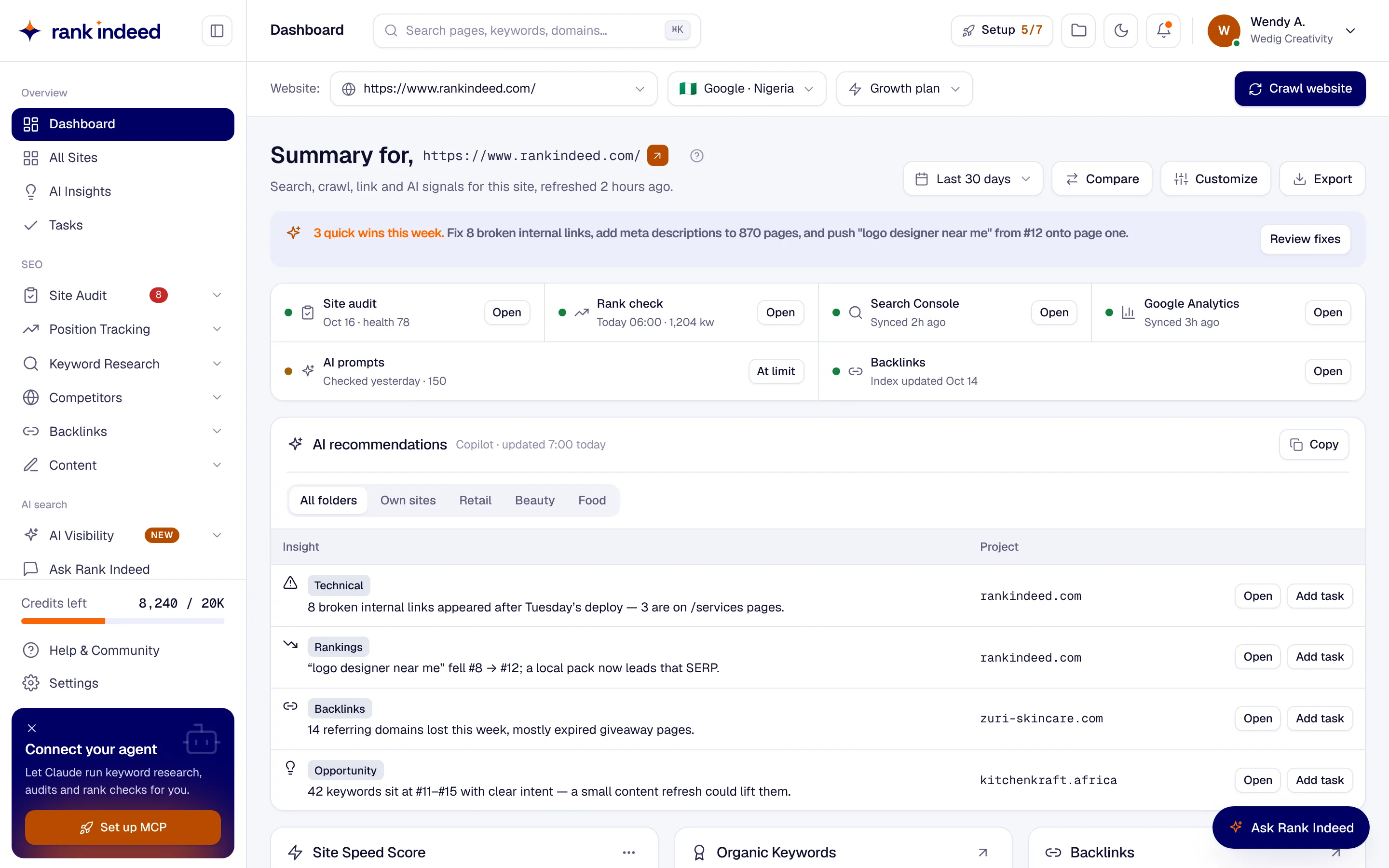Close the Connect your agent card
The width and height of the screenshot is (1389, 868).
32,728
